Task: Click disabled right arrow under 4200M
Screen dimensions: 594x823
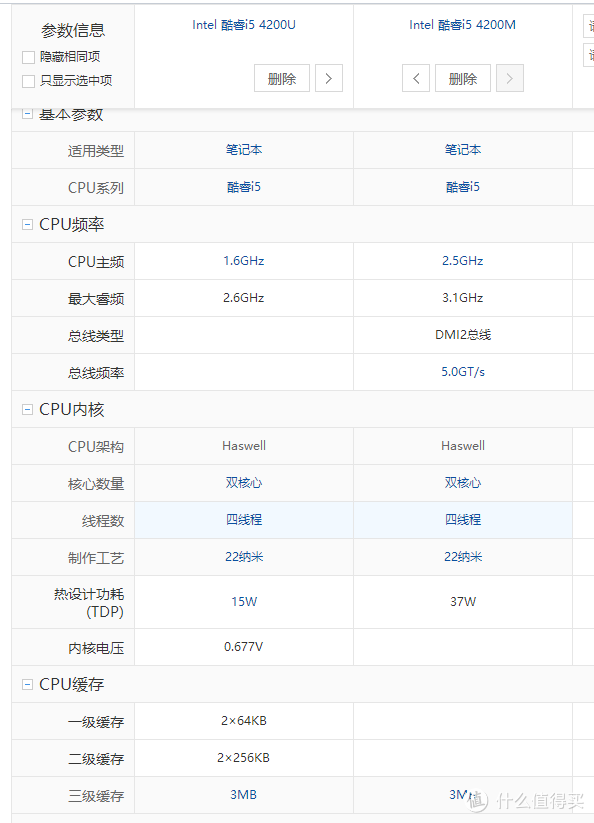Action: 510,78
